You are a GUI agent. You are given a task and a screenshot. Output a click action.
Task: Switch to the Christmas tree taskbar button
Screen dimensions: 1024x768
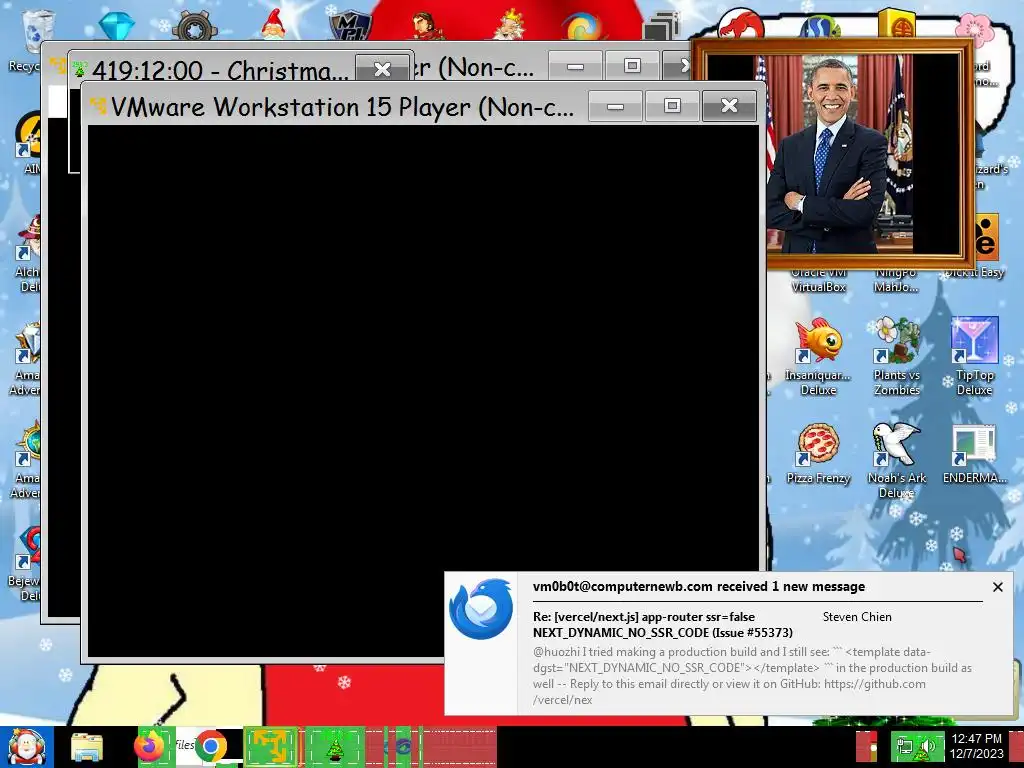(x=335, y=746)
